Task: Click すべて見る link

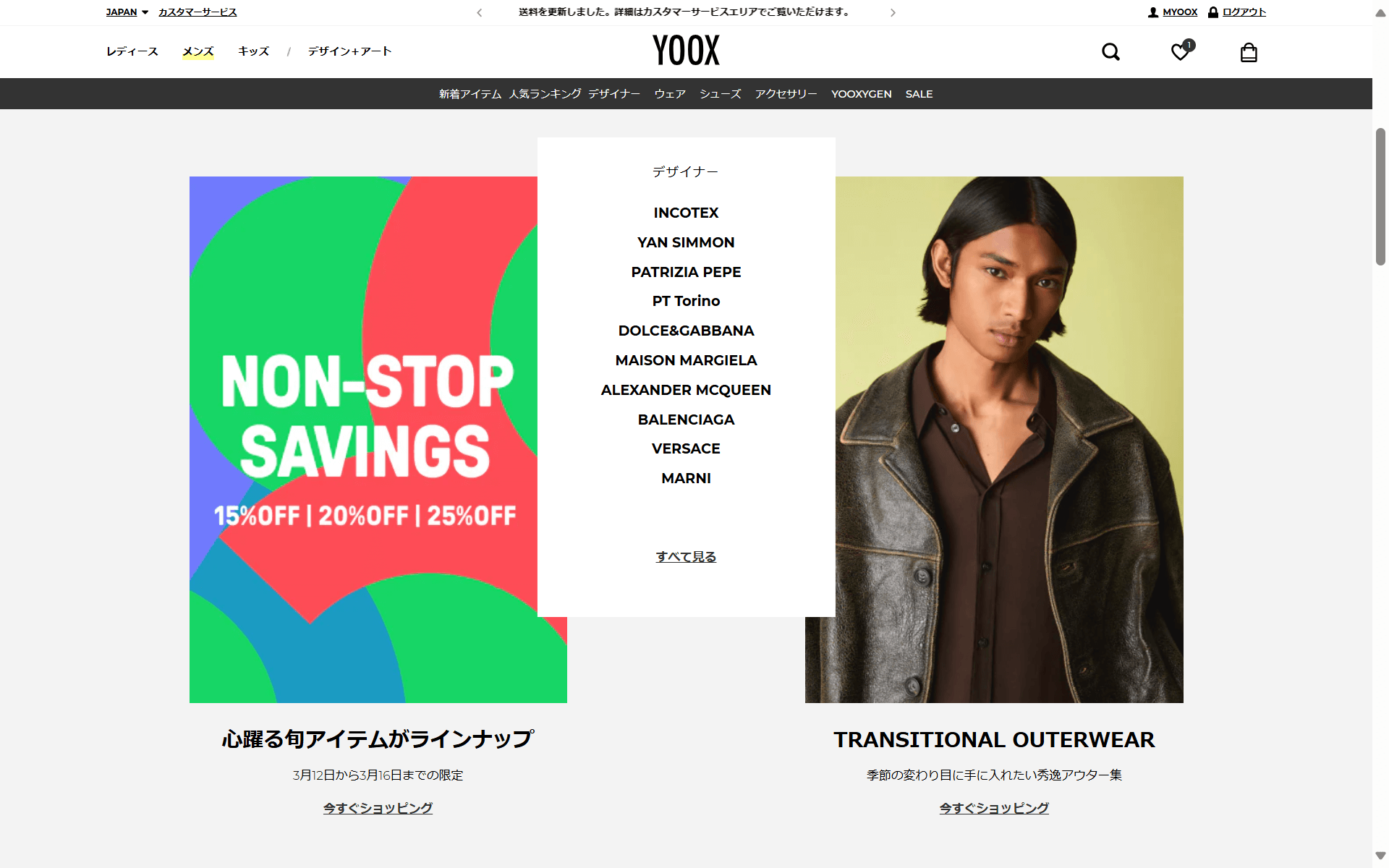Action: point(686,556)
